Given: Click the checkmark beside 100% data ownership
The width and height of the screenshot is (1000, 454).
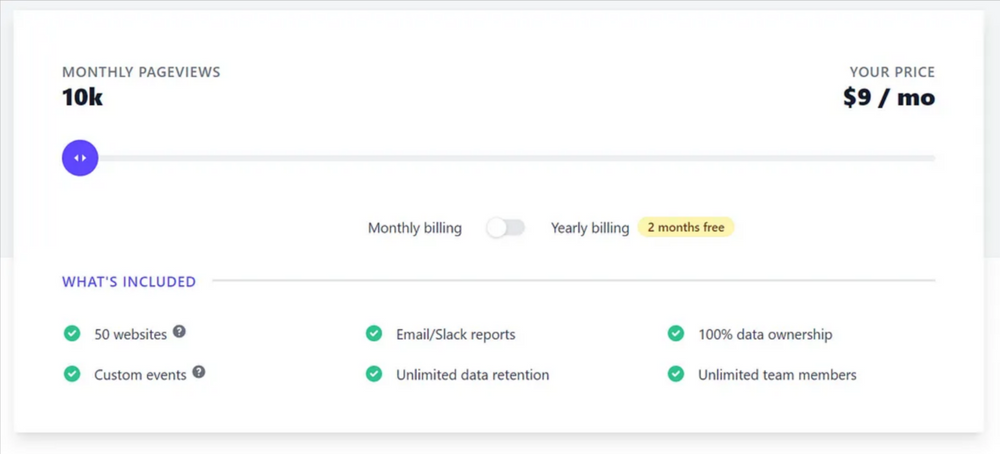Looking at the screenshot, I should 675,333.
